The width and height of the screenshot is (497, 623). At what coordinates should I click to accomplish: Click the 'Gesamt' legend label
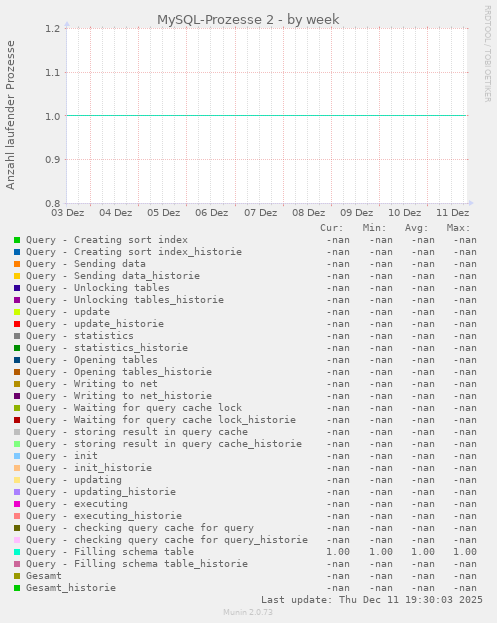click(x=44, y=576)
